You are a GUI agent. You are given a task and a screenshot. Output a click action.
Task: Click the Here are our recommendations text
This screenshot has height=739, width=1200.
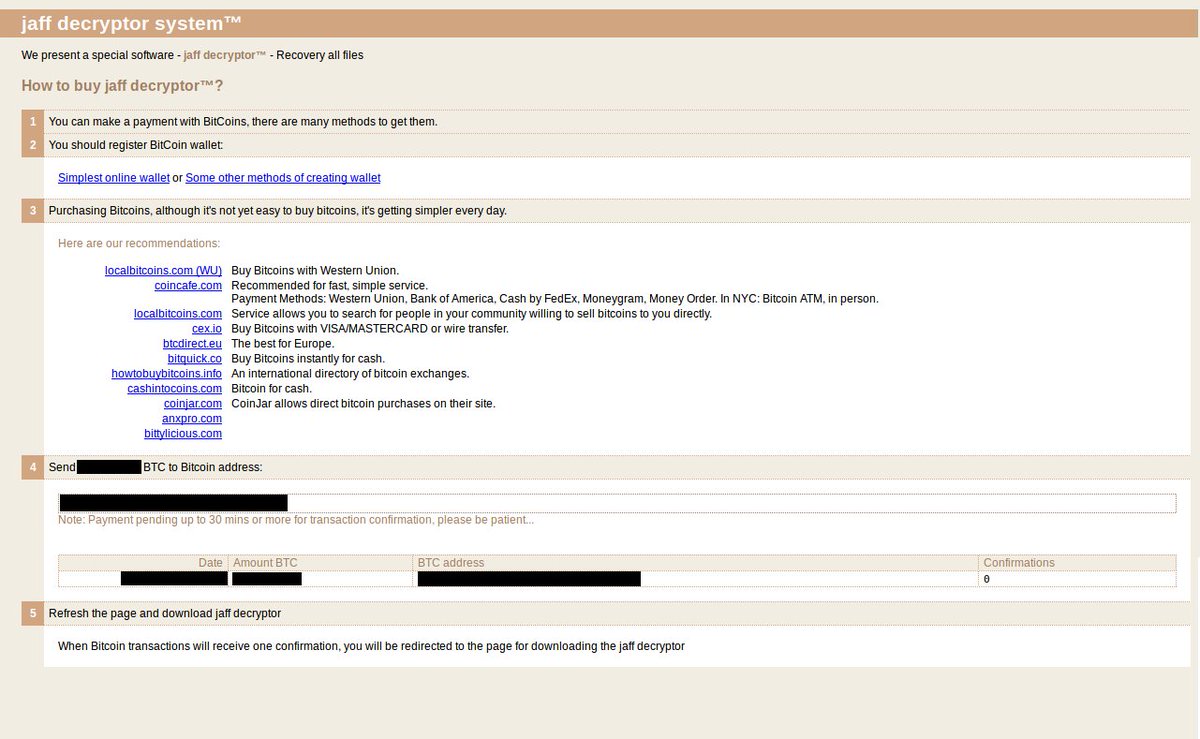139,243
